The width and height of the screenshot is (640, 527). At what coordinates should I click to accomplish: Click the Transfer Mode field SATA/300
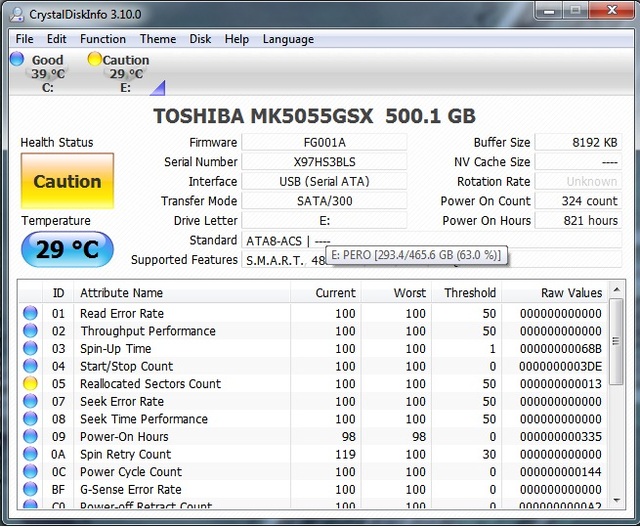pos(324,201)
